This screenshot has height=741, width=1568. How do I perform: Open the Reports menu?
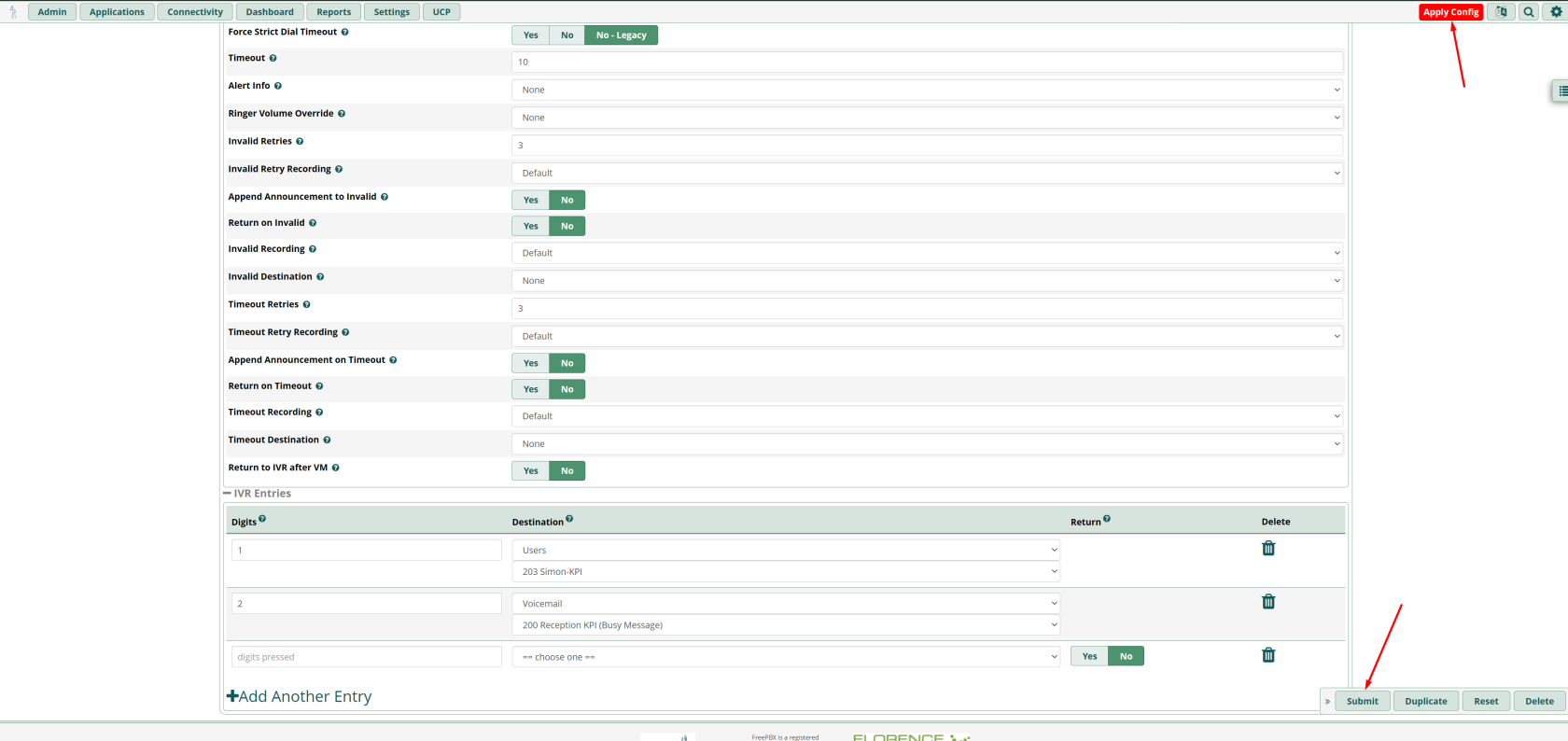pyautogui.click(x=333, y=12)
